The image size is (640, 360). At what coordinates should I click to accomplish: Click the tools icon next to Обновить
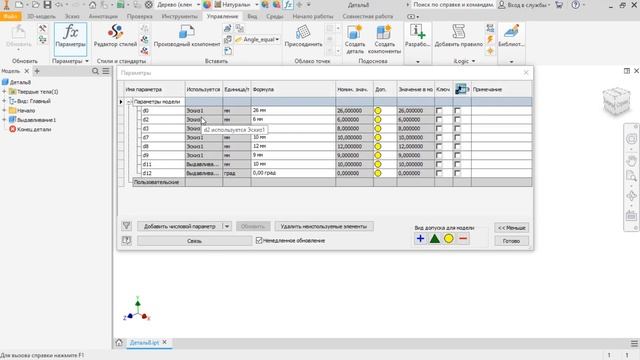(42, 29)
